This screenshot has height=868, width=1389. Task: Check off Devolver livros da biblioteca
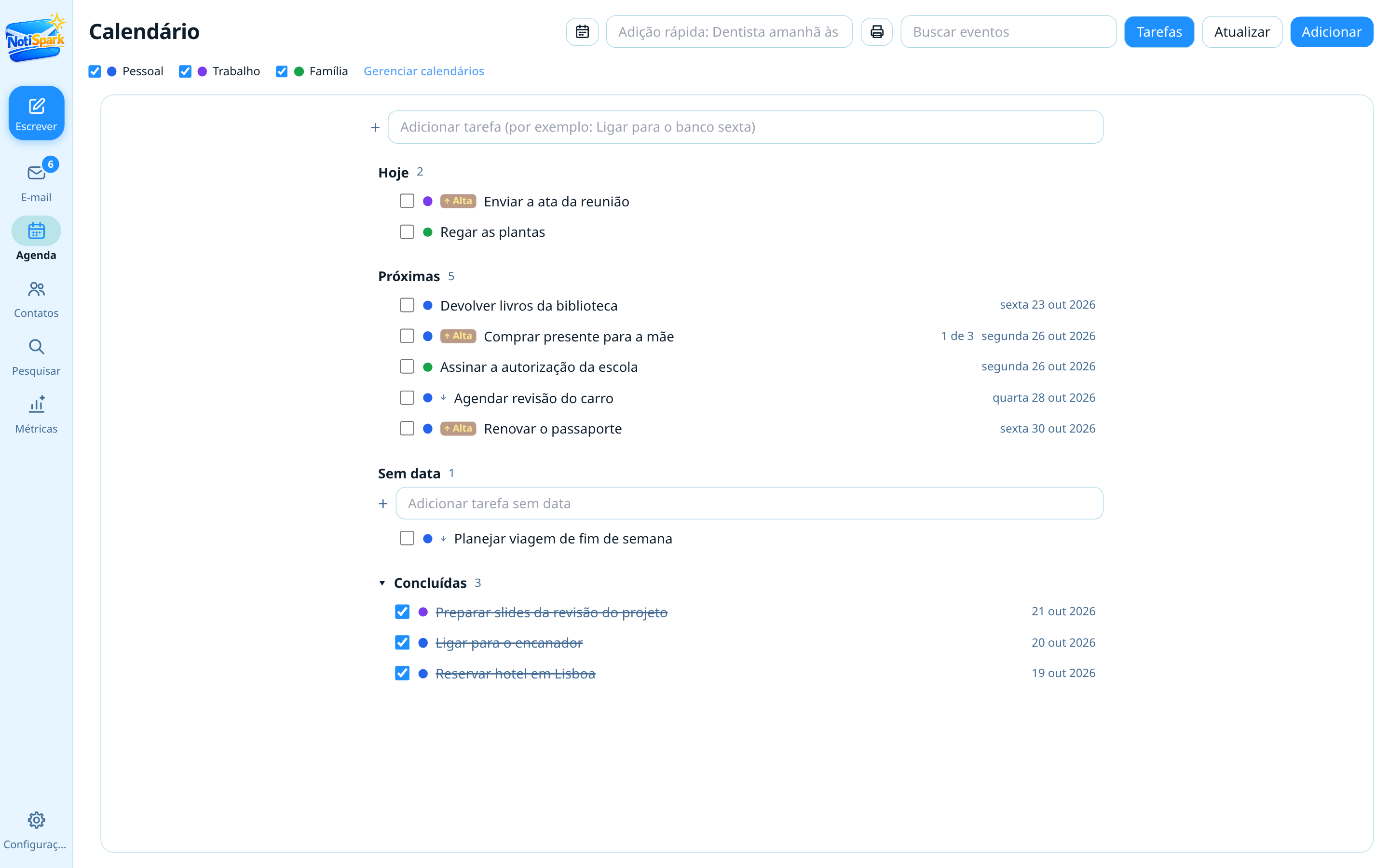click(407, 305)
